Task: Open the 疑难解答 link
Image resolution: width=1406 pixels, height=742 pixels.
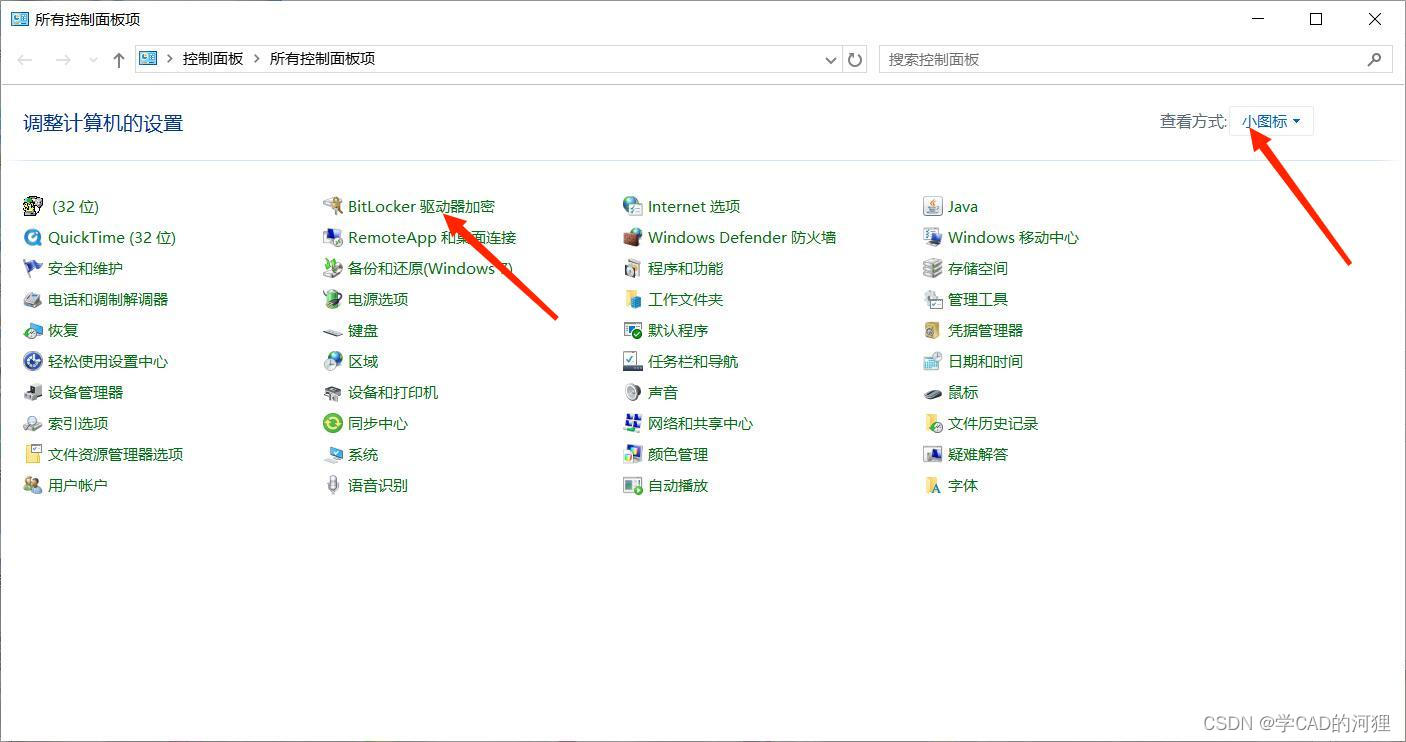Action: point(978,454)
